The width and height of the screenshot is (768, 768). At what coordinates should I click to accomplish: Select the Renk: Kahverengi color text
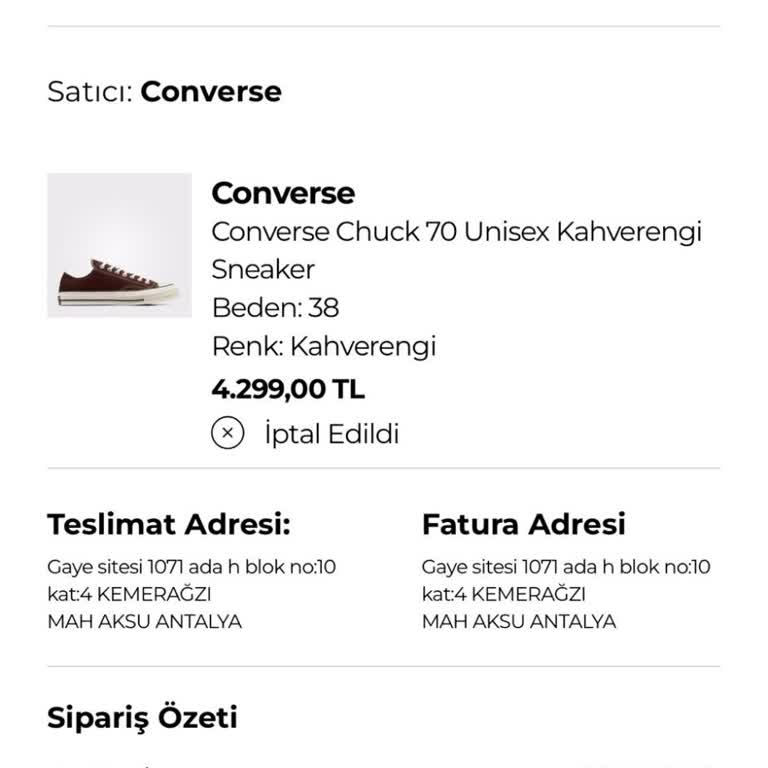tap(324, 346)
